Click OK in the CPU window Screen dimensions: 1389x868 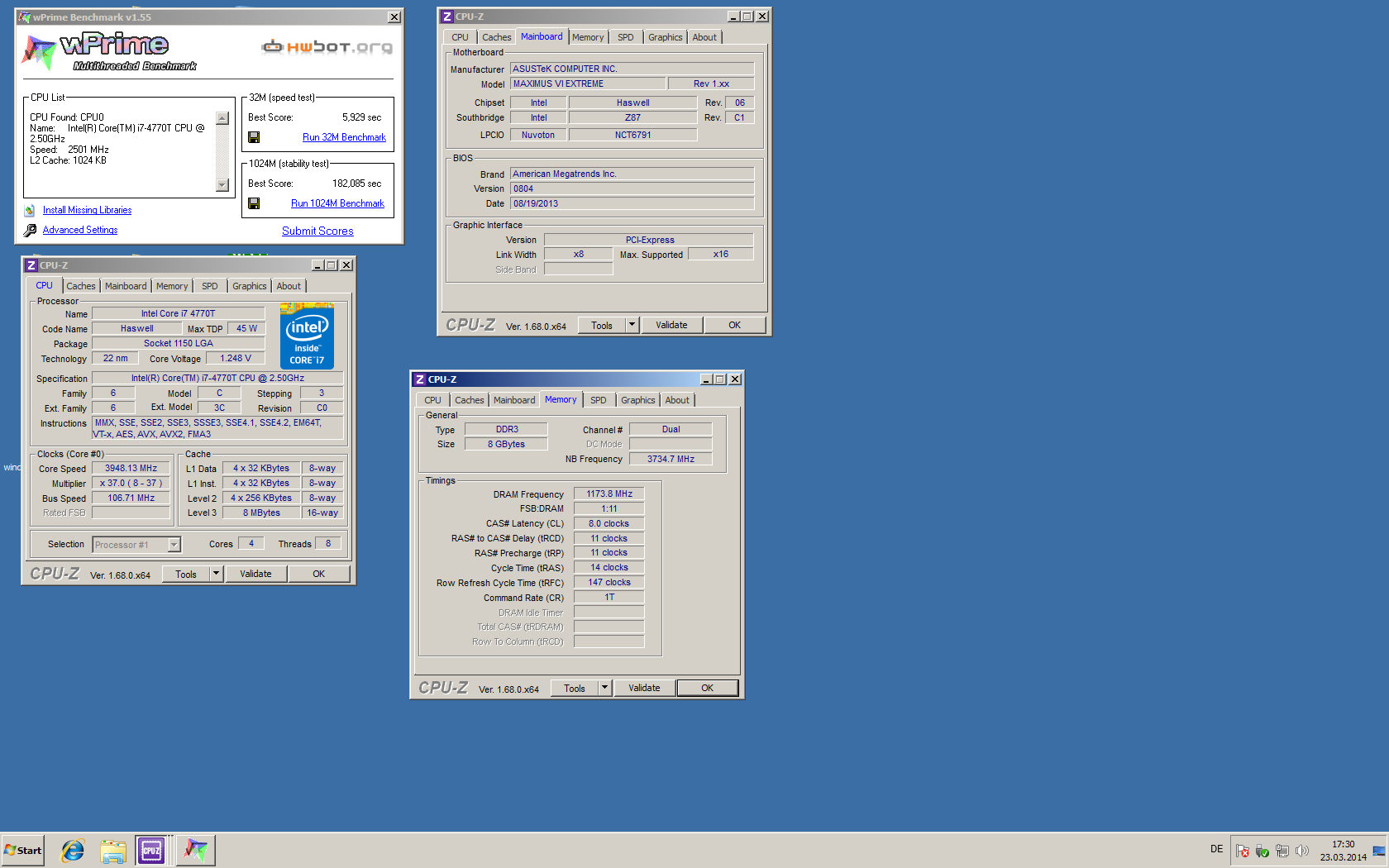[319, 574]
